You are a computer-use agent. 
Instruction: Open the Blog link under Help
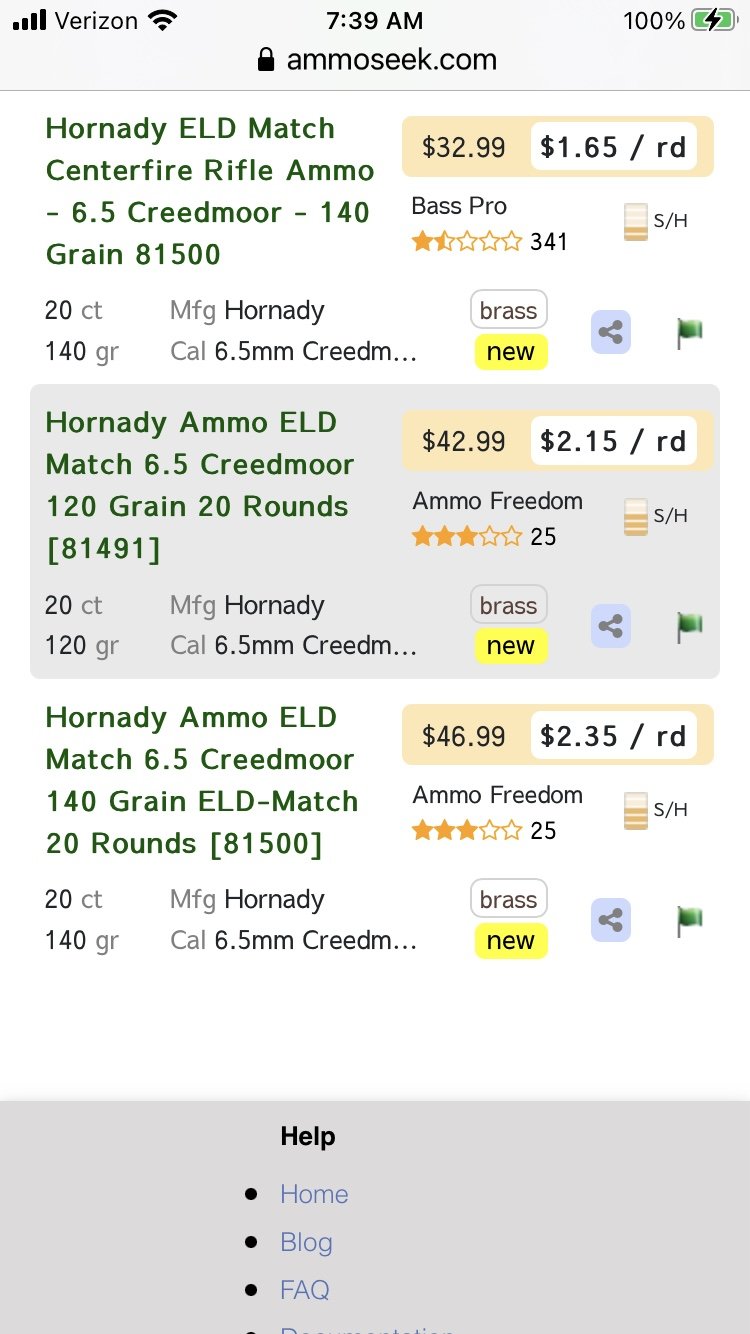coord(306,1242)
